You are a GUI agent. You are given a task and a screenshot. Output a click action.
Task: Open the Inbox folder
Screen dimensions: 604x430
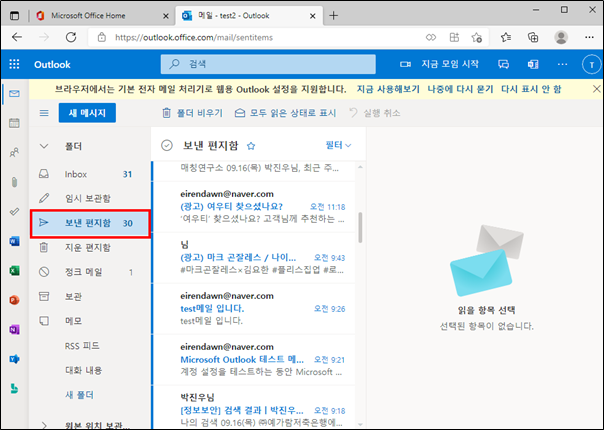[x=91, y=174]
